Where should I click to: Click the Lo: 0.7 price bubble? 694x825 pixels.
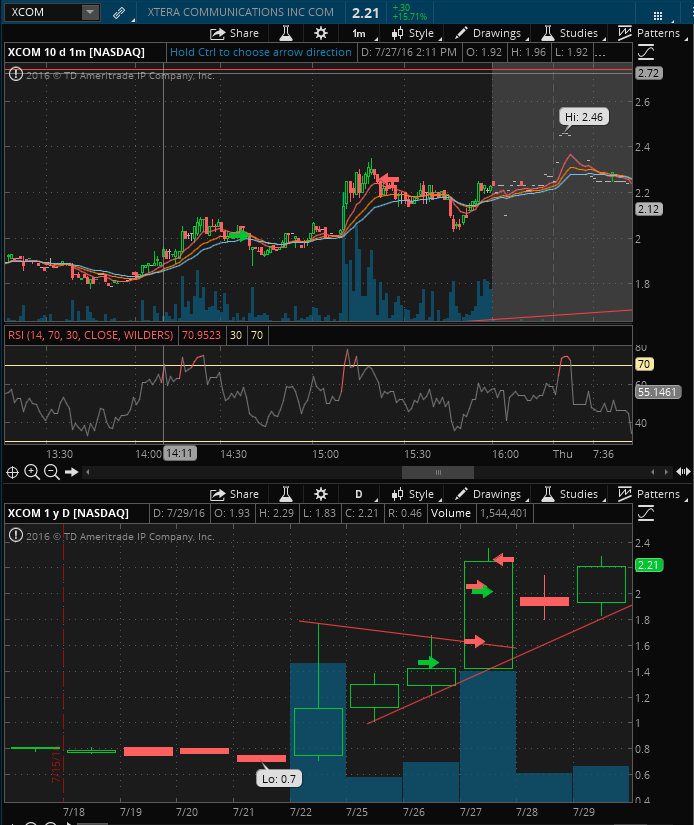pyautogui.click(x=279, y=779)
